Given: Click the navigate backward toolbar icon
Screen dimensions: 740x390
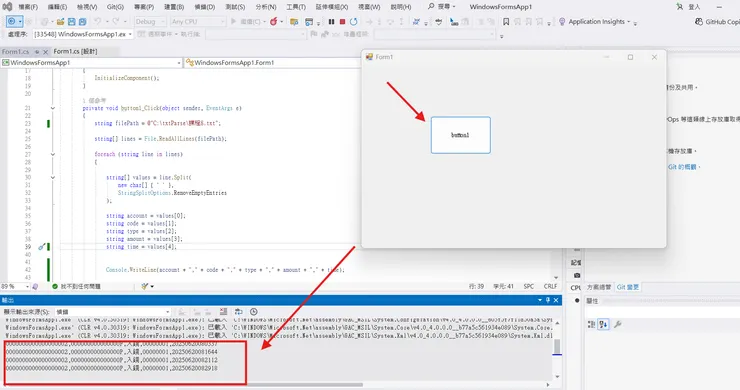Looking at the screenshot, I should point(11,22).
